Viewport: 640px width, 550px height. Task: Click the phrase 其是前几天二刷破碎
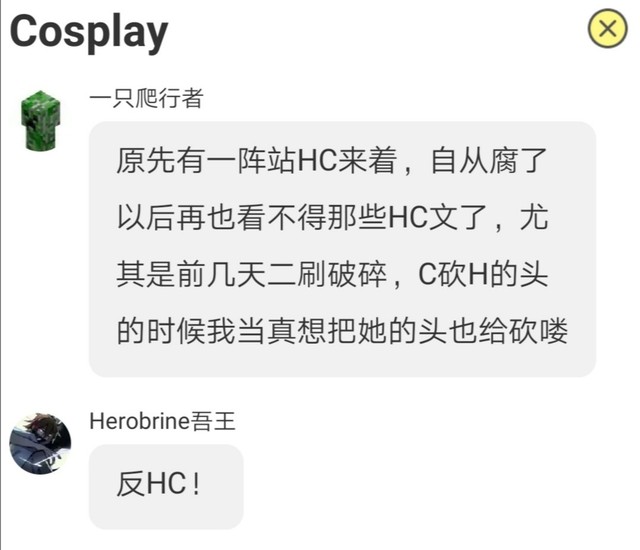point(251,274)
